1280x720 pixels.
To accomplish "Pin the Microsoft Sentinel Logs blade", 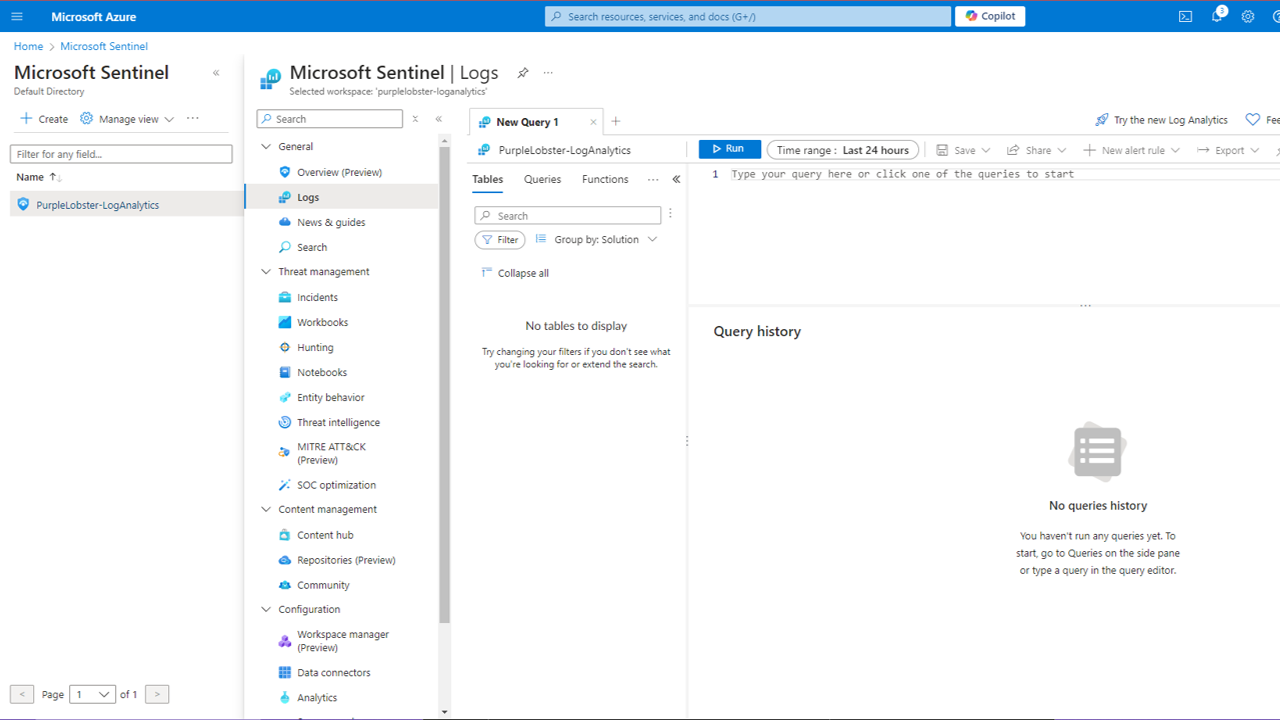I will click(522, 73).
